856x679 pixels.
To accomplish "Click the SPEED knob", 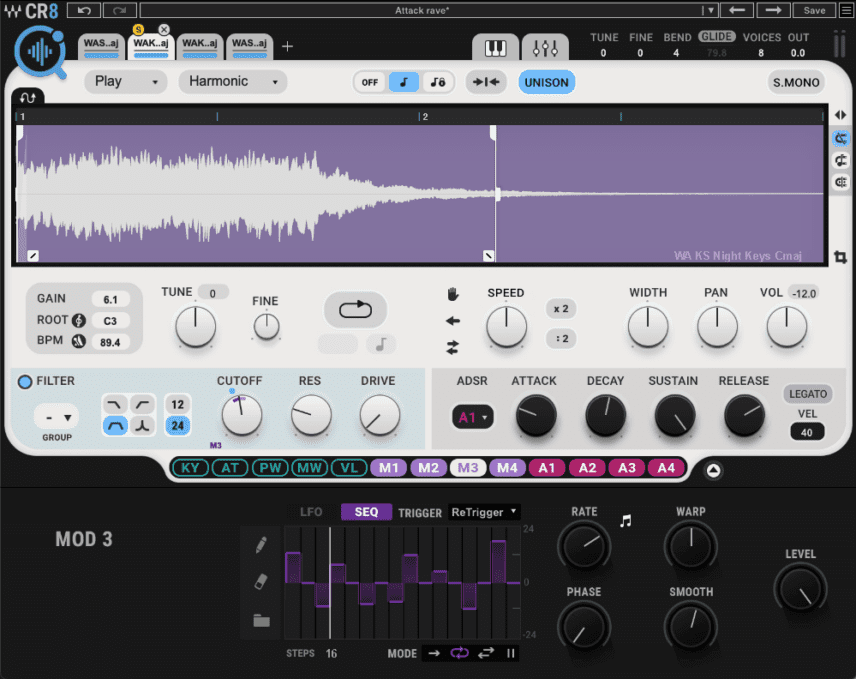I will (x=506, y=326).
